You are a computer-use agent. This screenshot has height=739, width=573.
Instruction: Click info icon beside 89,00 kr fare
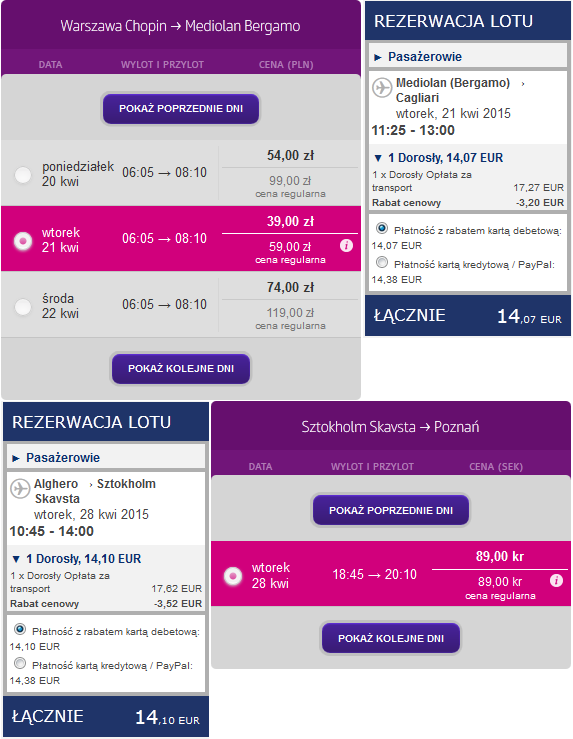pos(557,581)
